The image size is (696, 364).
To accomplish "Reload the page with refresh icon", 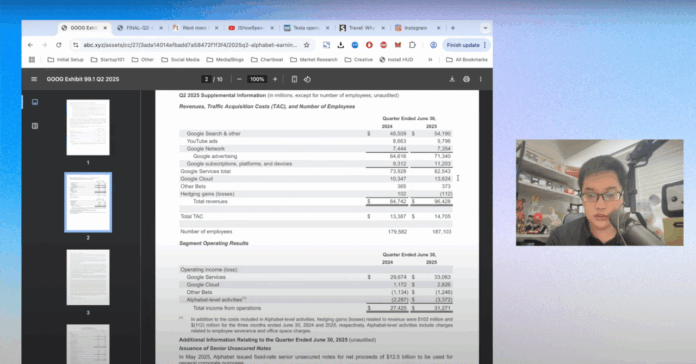I will (59, 45).
